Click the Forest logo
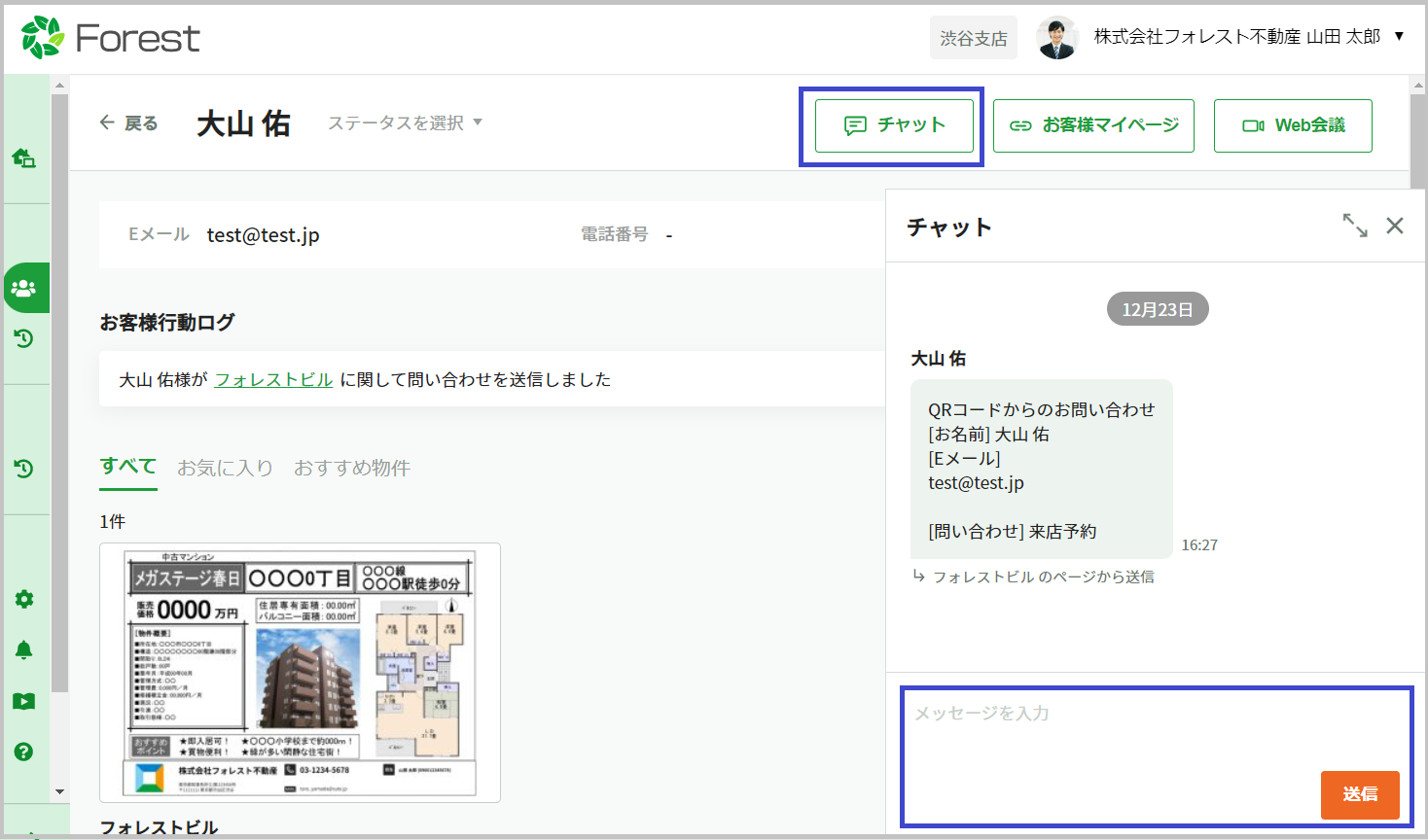The width and height of the screenshot is (1428, 840). (x=110, y=38)
